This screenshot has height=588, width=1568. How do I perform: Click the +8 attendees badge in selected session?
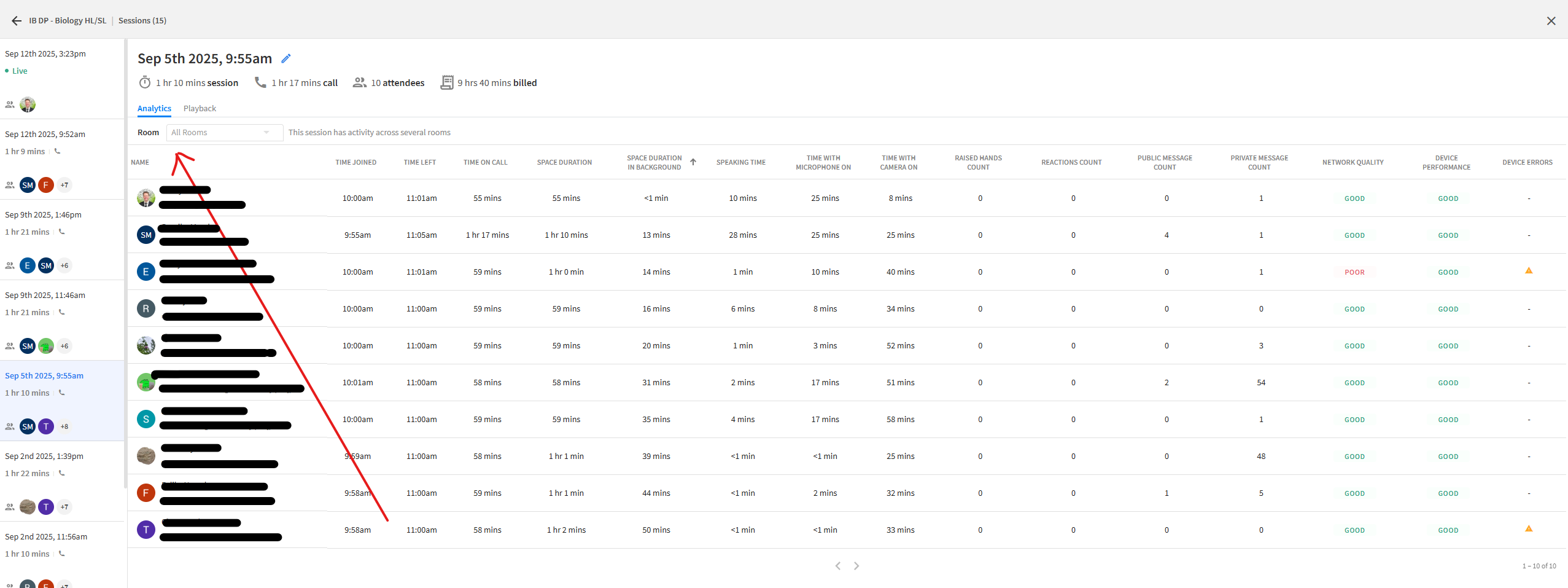click(64, 426)
